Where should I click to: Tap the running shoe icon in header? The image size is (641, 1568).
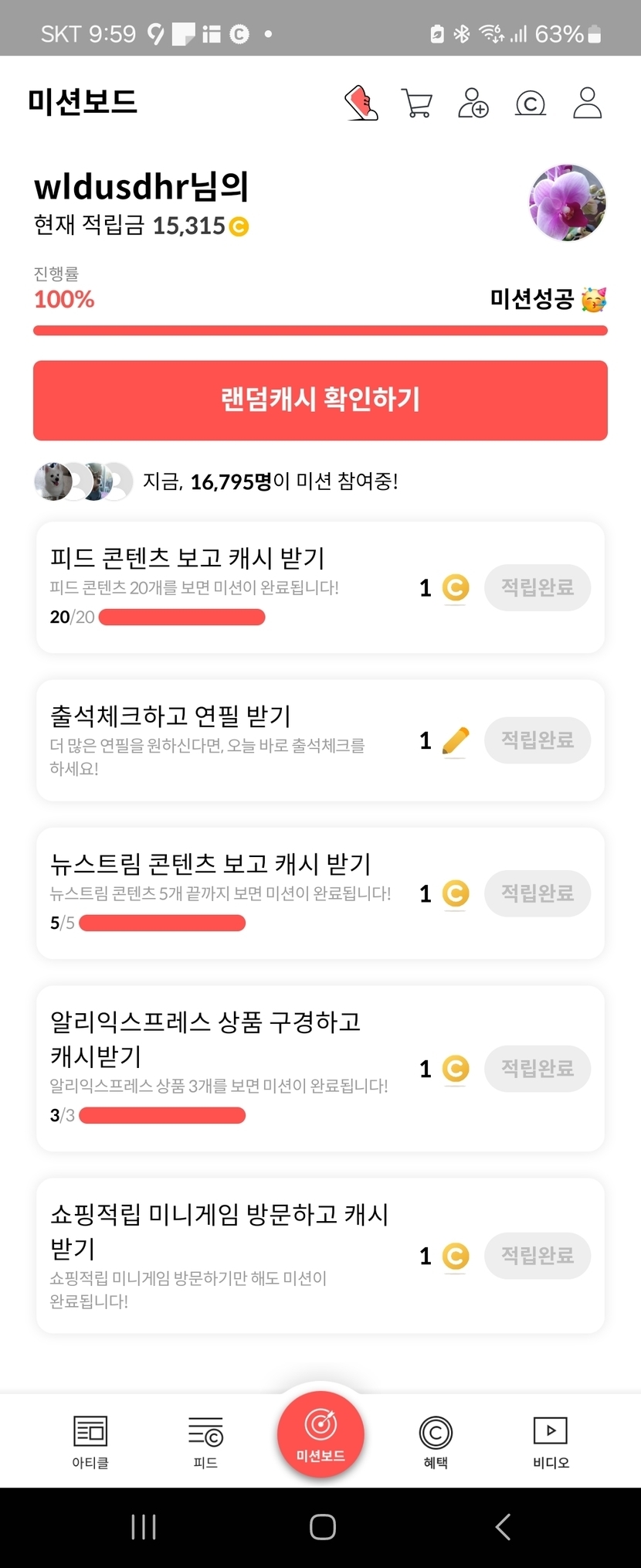pyautogui.click(x=361, y=103)
